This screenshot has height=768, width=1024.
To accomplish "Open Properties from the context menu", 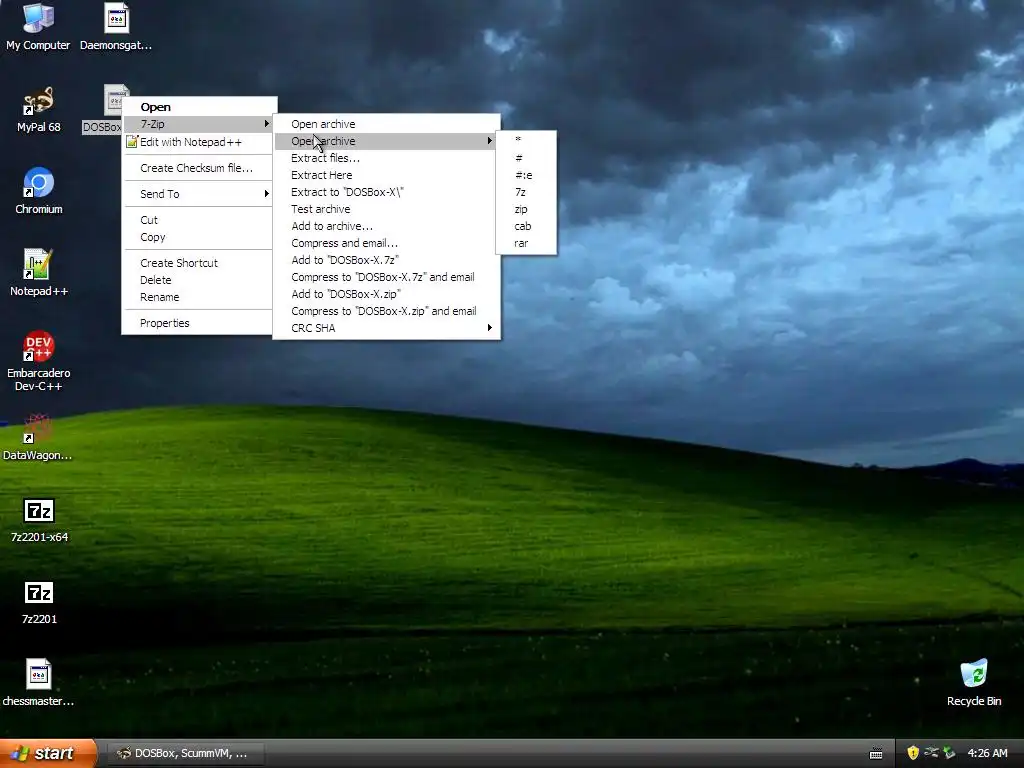I will coord(199,323).
